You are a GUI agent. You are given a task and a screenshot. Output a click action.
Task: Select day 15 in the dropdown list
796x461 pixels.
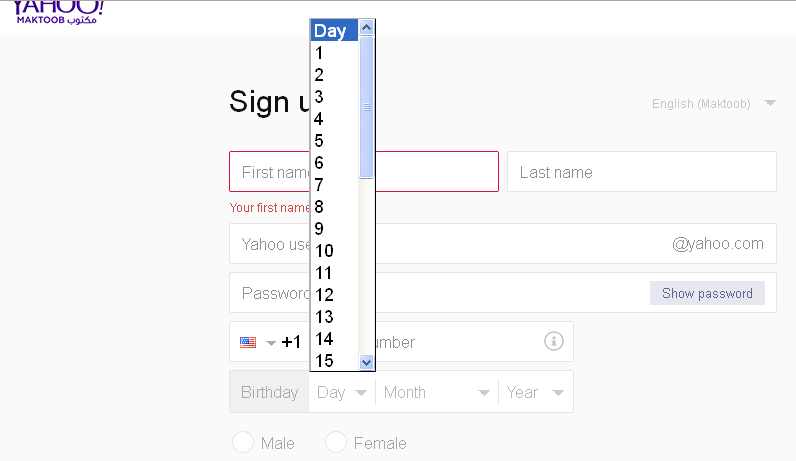(x=324, y=360)
